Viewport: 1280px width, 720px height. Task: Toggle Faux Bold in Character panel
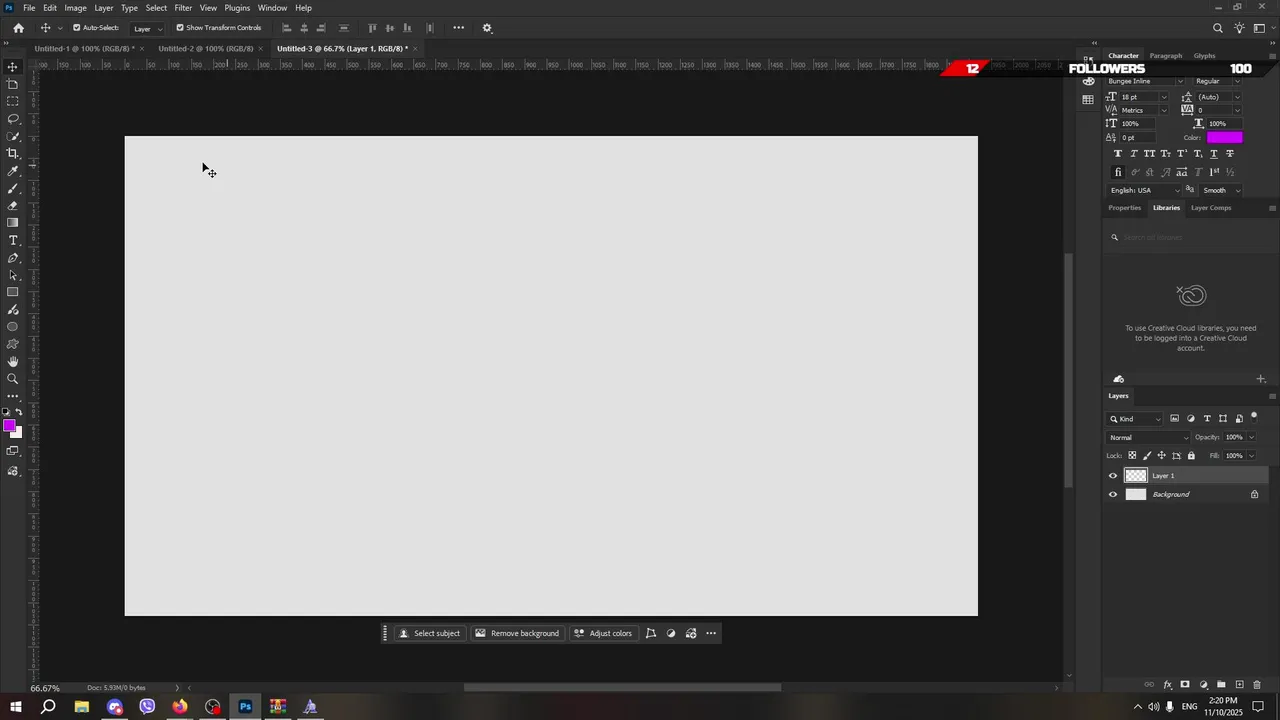click(1117, 154)
